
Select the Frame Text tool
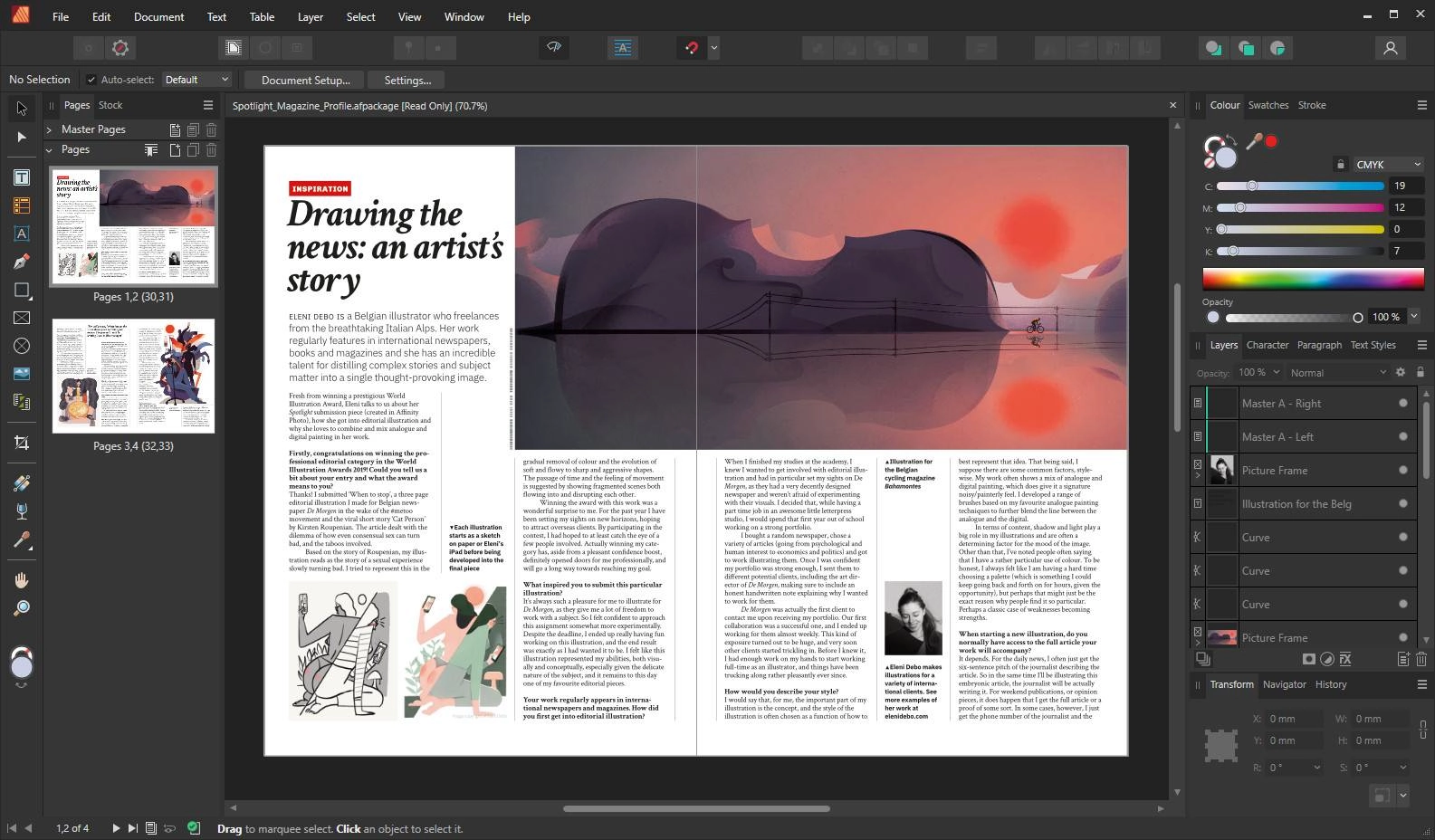[x=22, y=177]
